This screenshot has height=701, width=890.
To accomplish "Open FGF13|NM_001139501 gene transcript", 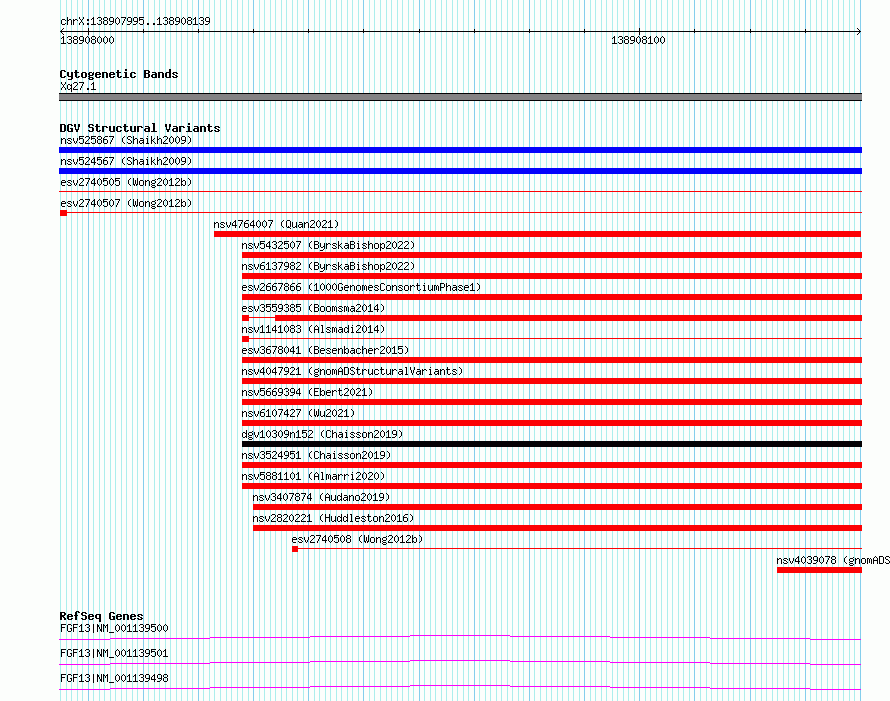I will [x=114, y=653].
